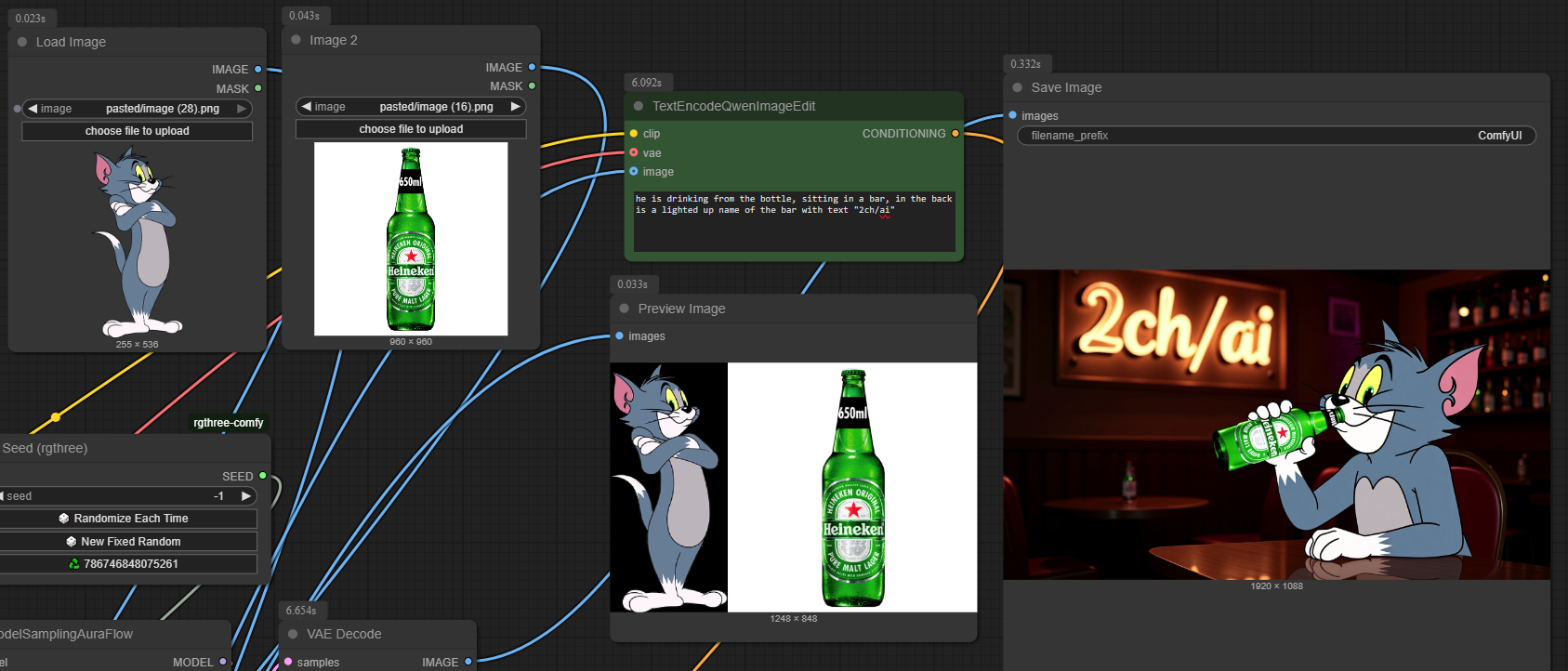Click the VAE Decode node title
1568x671 pixels.
[x=344, y=634]
